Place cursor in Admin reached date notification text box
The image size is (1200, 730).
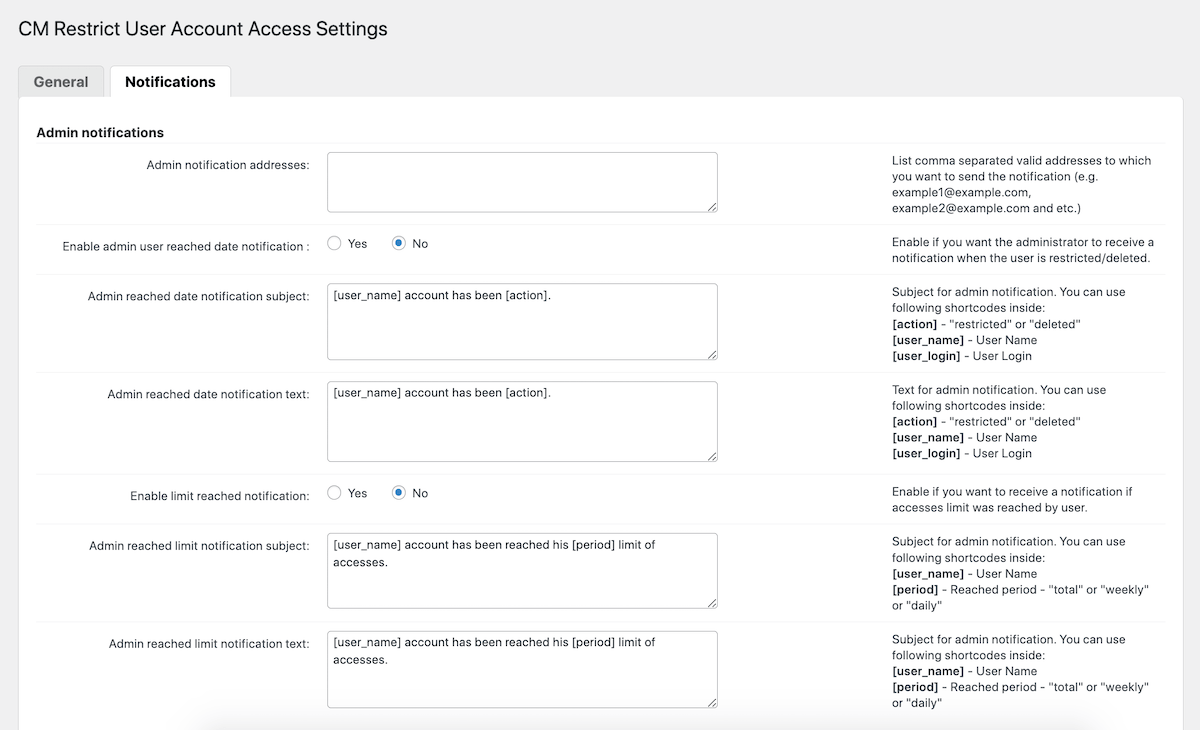coord(521,421)
